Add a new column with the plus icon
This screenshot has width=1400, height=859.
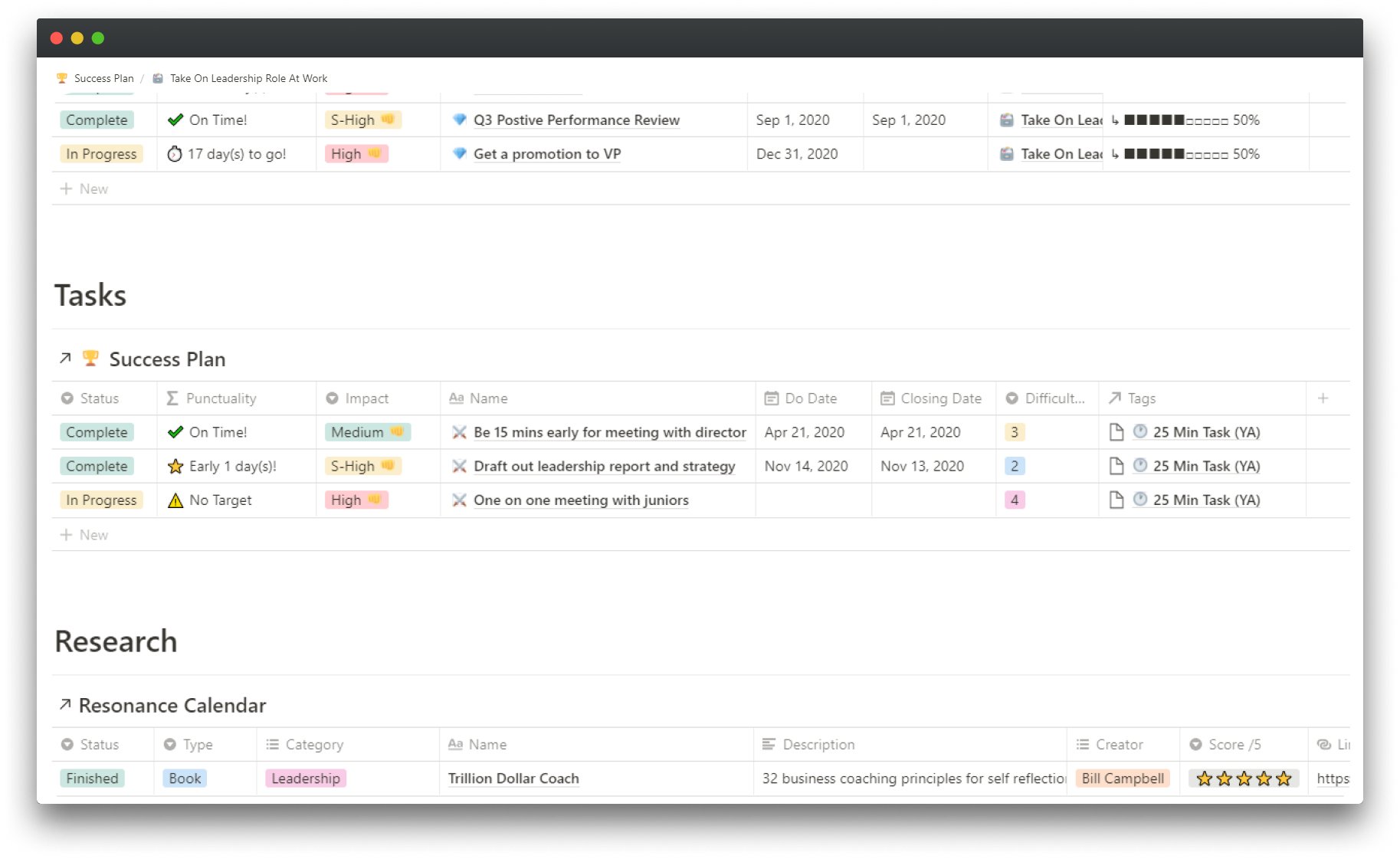pos(1323,398)
